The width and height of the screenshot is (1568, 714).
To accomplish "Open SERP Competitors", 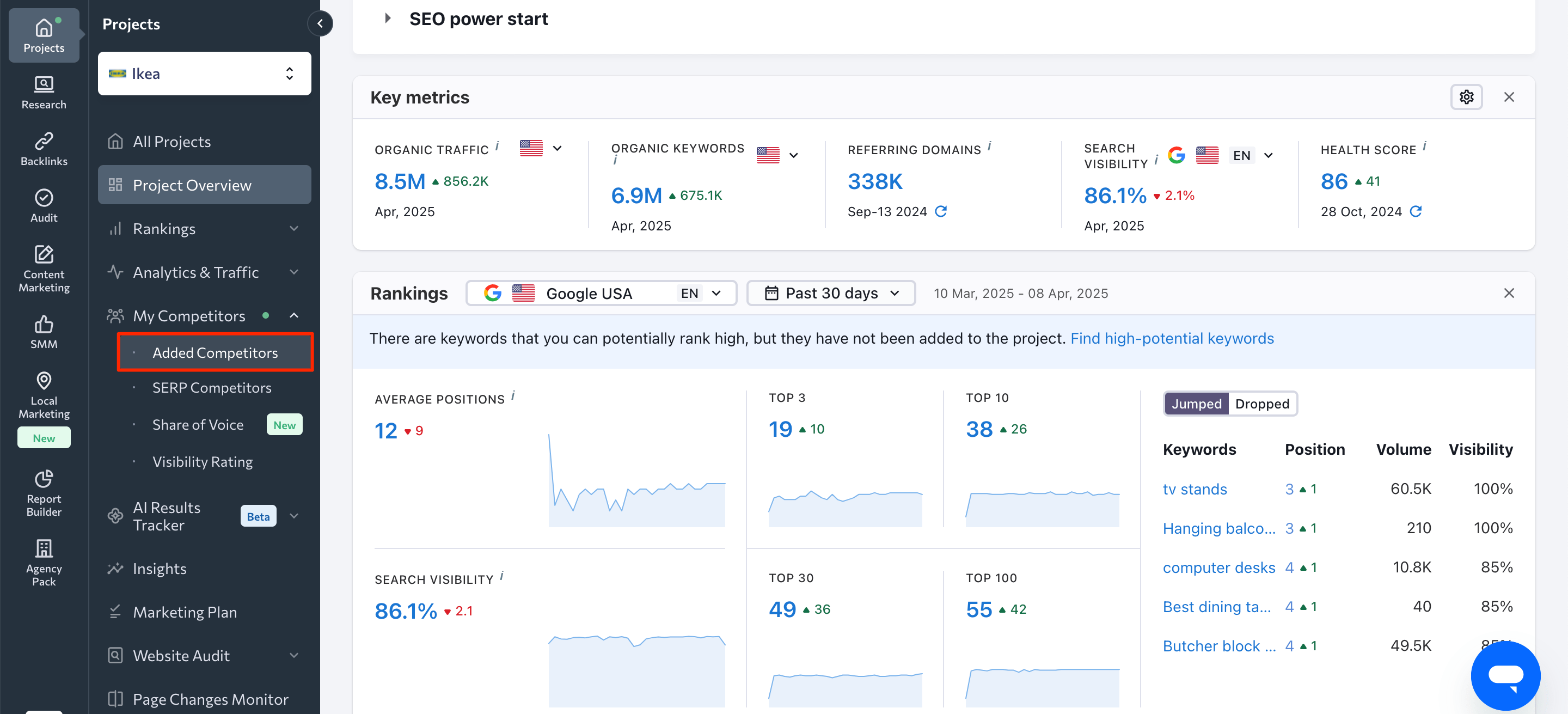I will [212, 388].
